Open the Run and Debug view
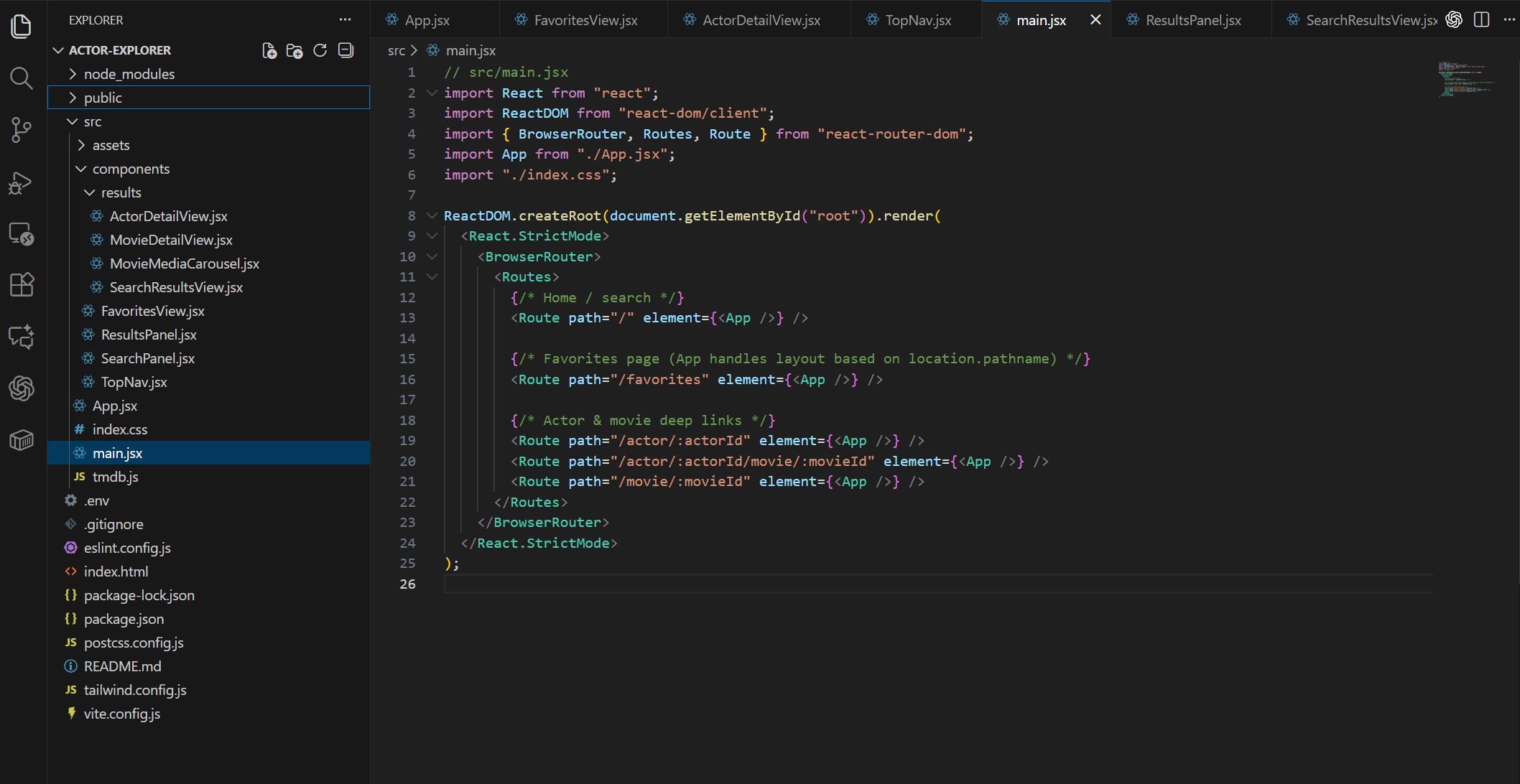The height and width of the screenshot is (784, 1520). (22, 182)
